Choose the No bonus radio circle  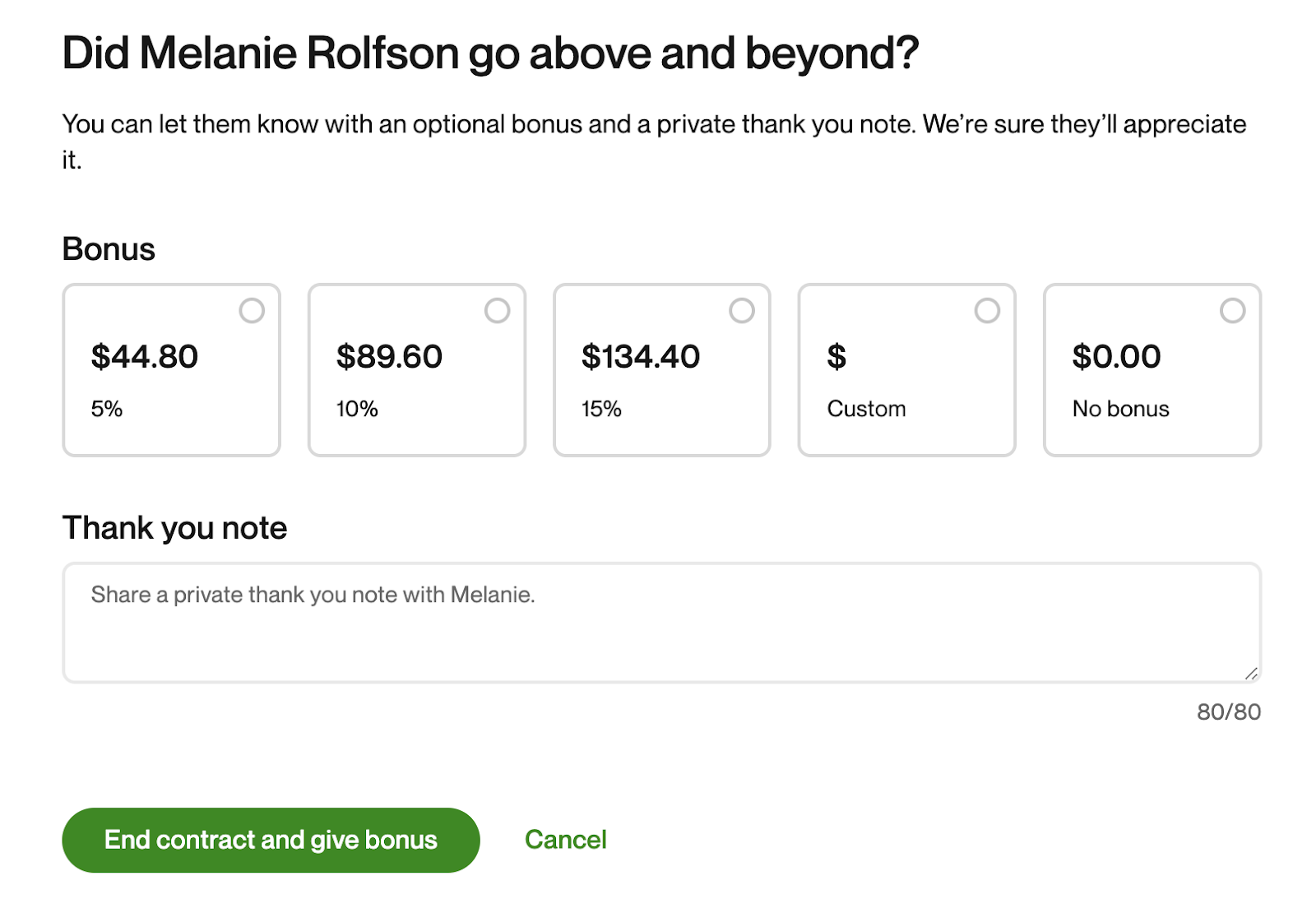(x=1232, y=311)
